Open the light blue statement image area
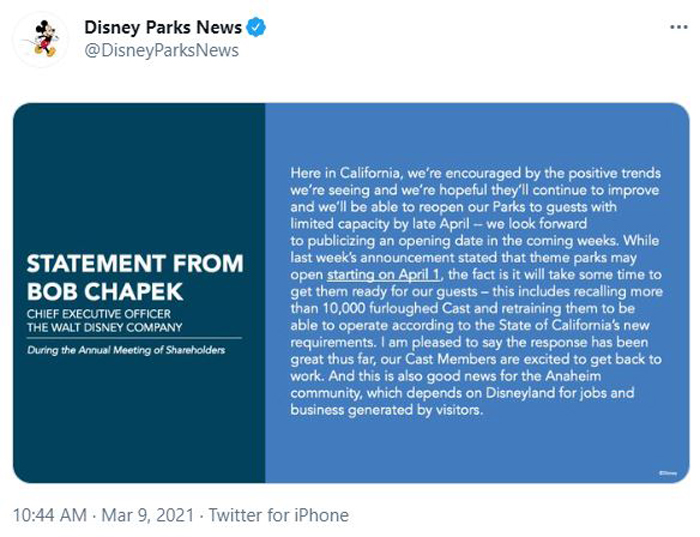 coord(478,293)
